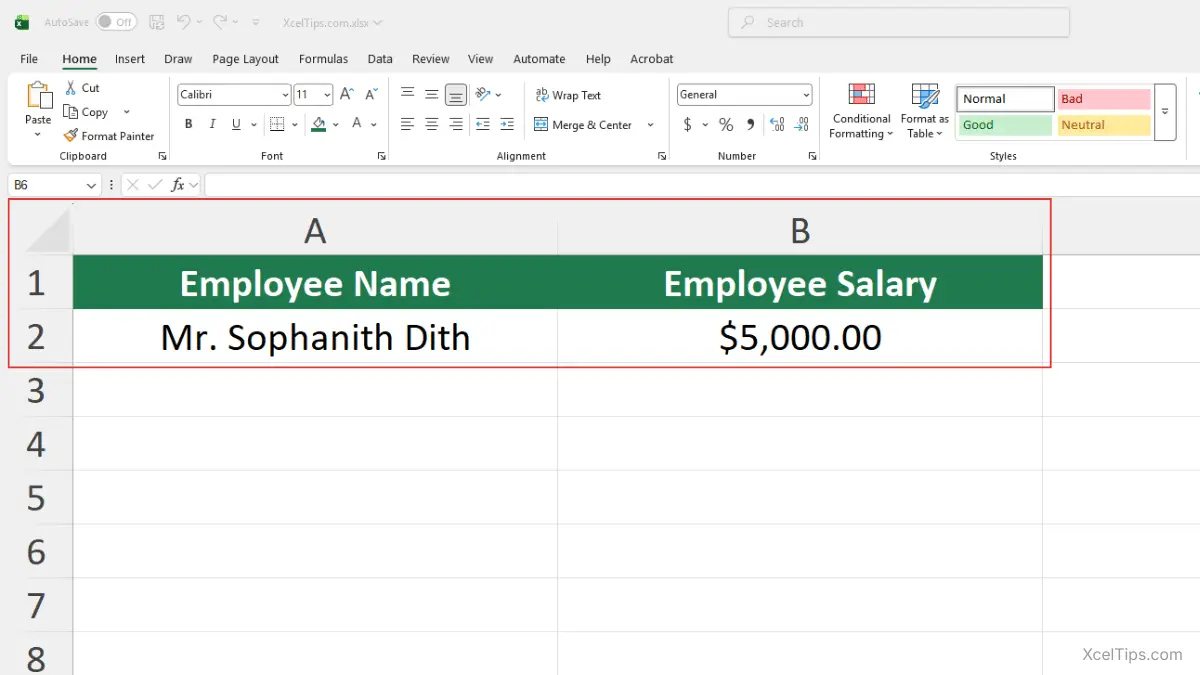Image resolution: width=1200 pixels, height=675 pixels.
Task: Open the Calibri font name dropdown
Action: pyautogui.click(x=284, y=95)
